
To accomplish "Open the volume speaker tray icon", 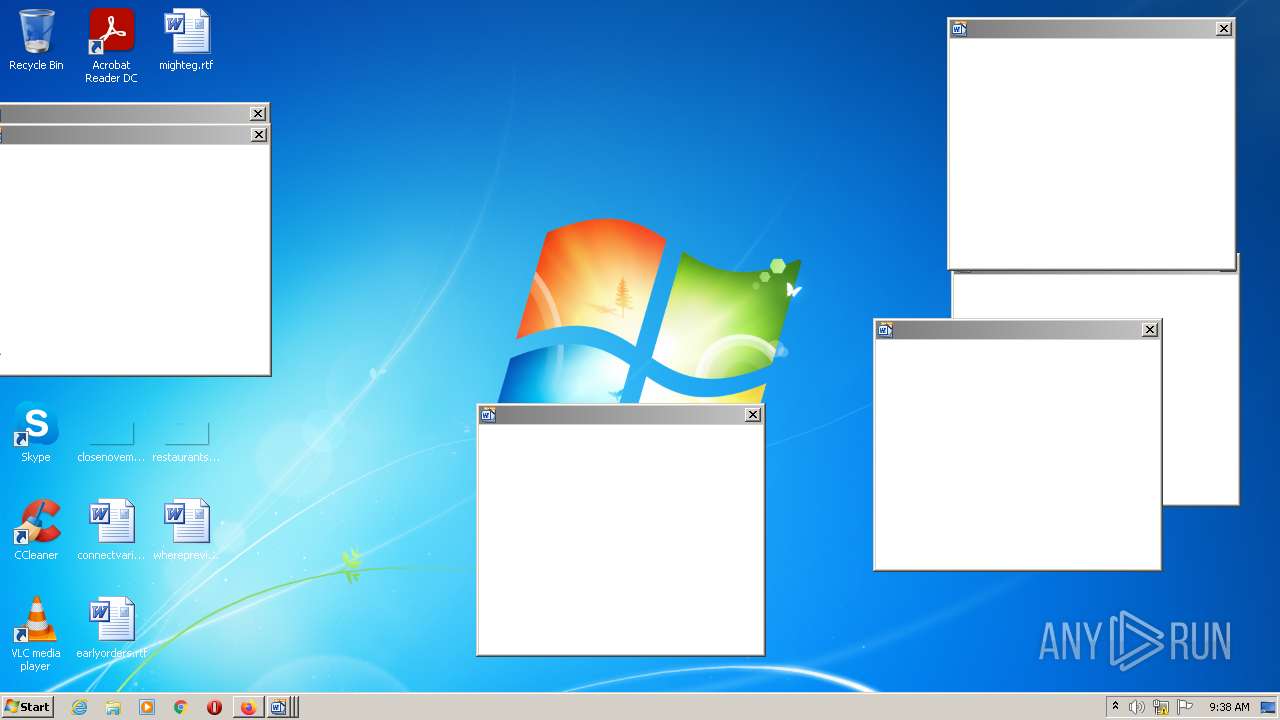I will coord(1137,707).
